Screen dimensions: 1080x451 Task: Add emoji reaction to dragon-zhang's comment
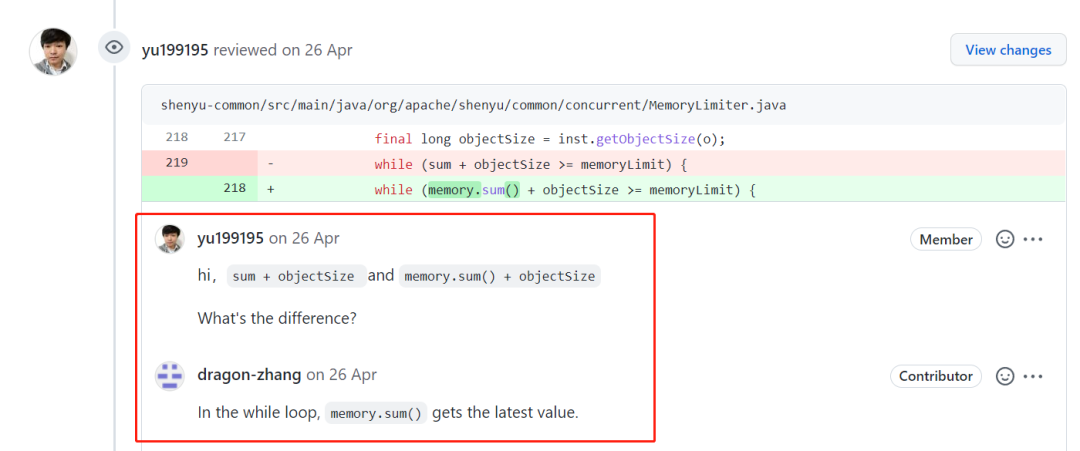[1006, 376]
